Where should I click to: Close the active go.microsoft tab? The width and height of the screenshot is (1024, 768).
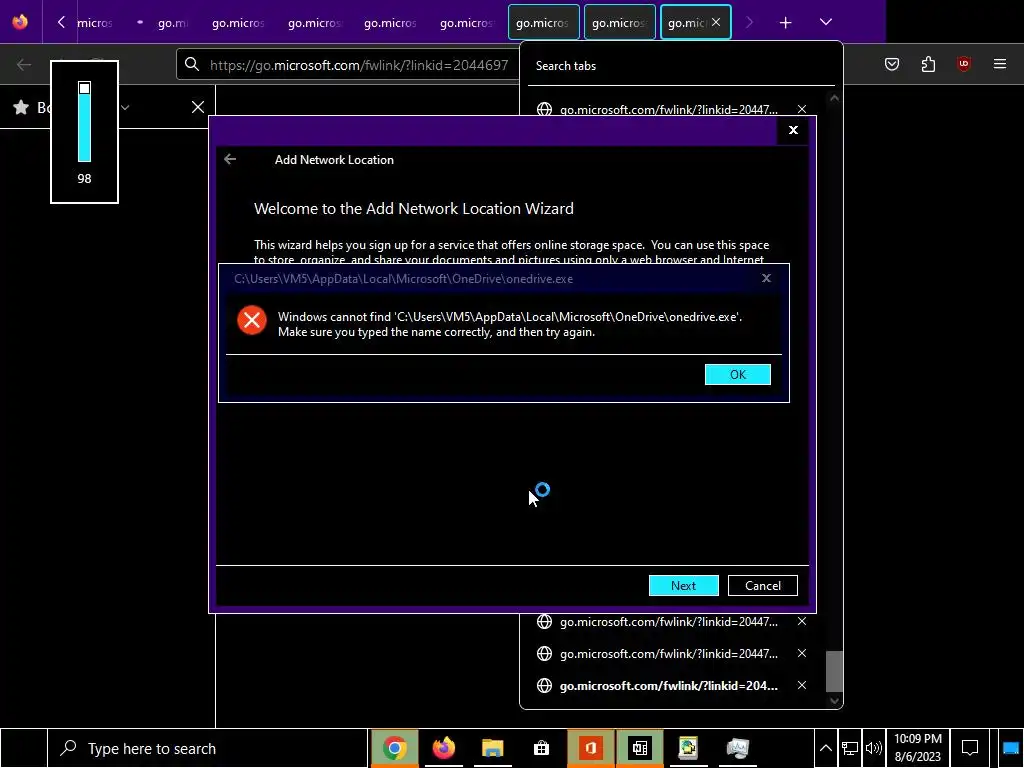(x=716, y=22)
